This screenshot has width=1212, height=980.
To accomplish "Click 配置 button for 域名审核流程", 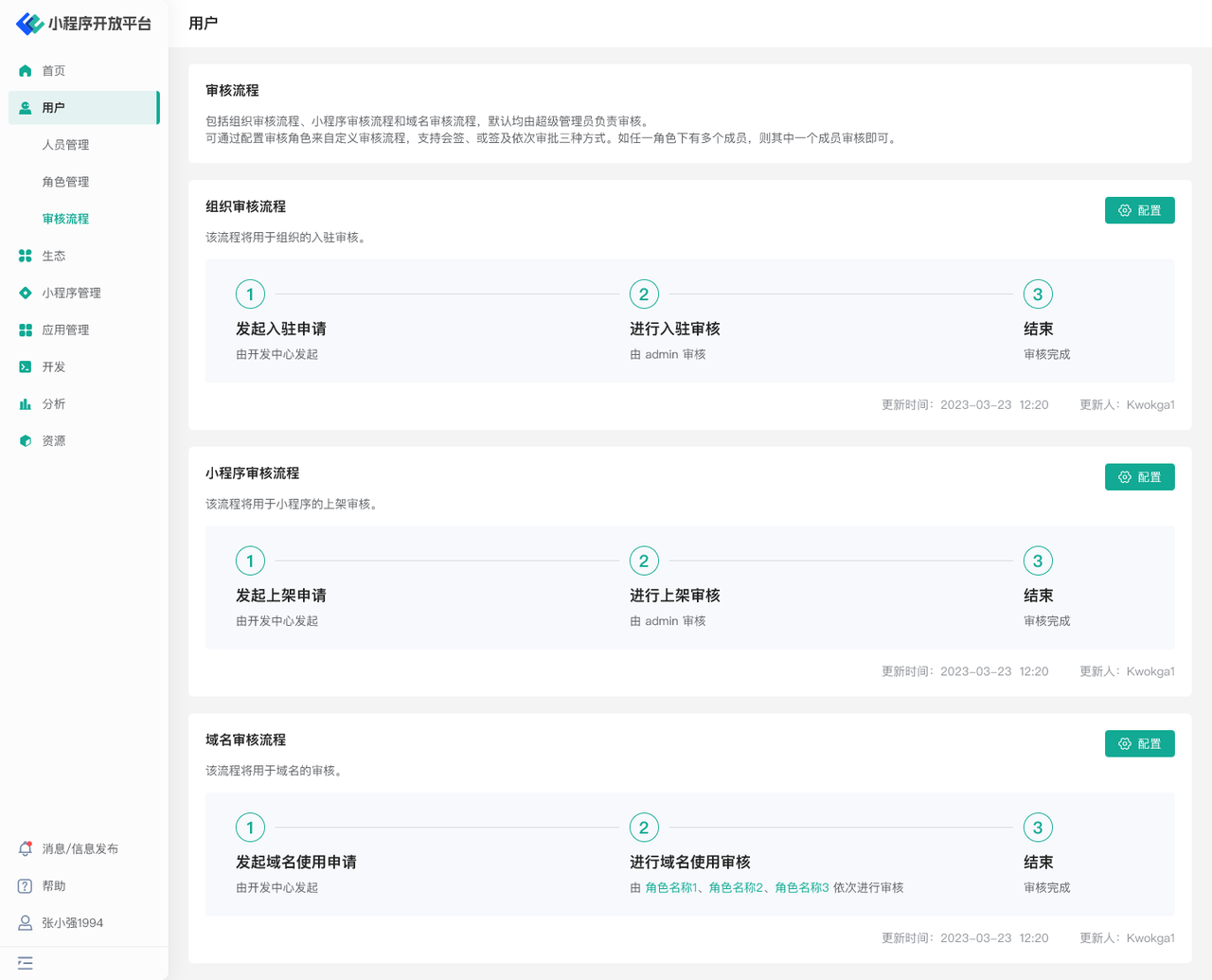I will (x=1139, y=744).
